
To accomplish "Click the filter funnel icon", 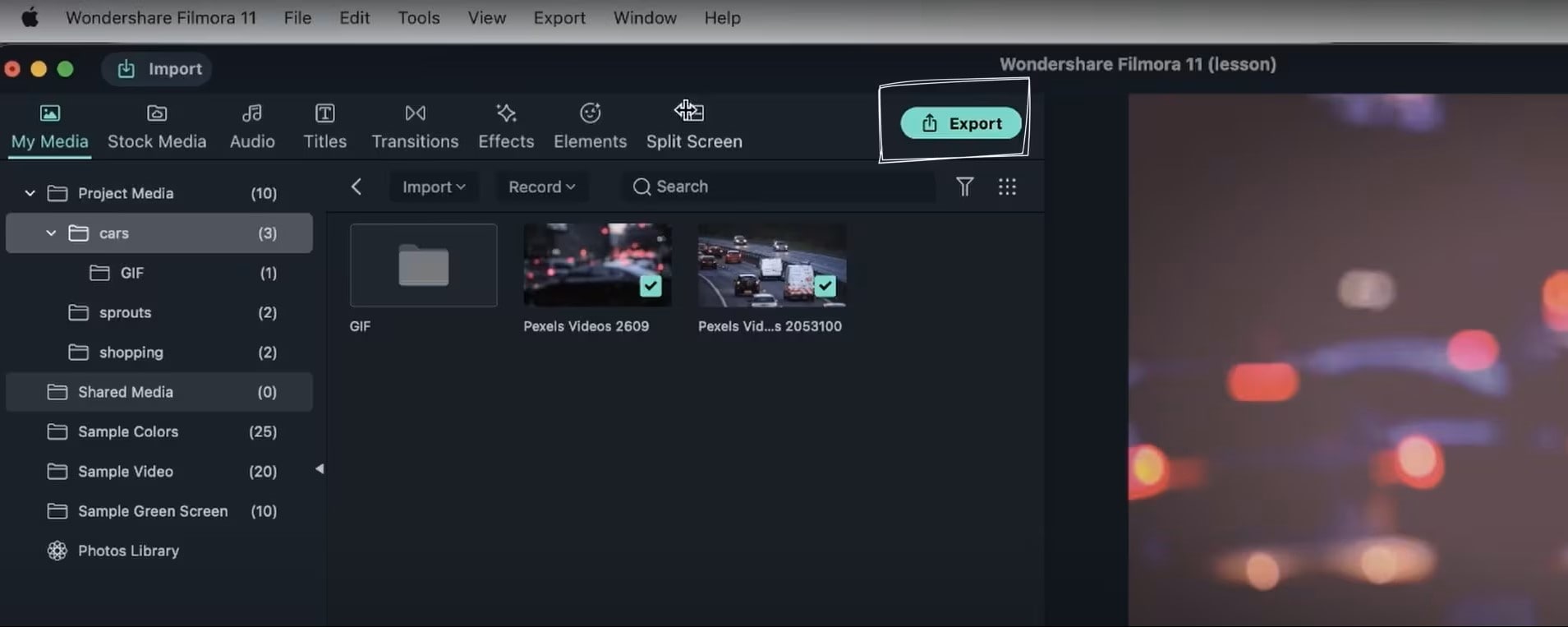I will click(965, 187).
